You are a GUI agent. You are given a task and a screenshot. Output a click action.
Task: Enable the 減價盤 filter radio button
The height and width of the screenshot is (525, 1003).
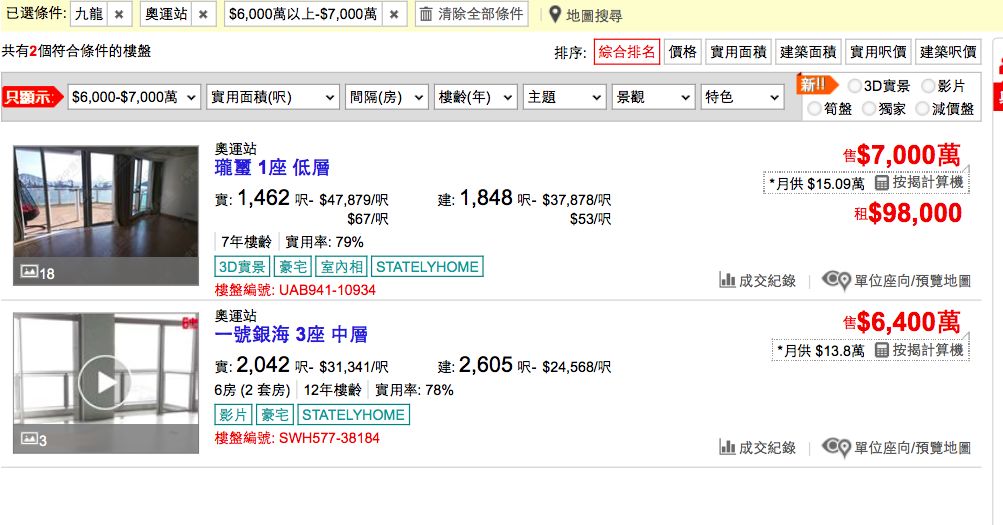tap(922, 109)
